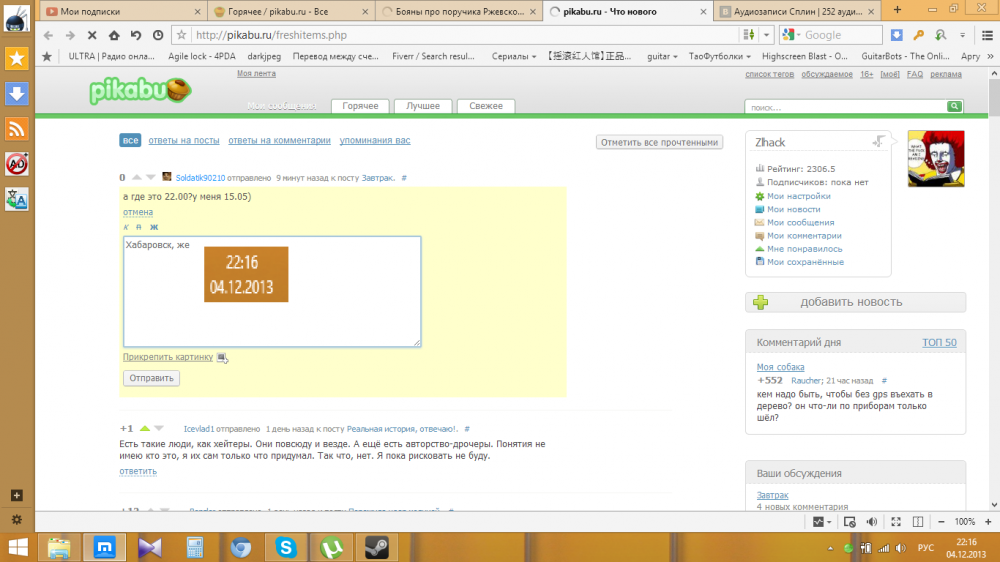Upvote the comment by Icevlad1

145,428
